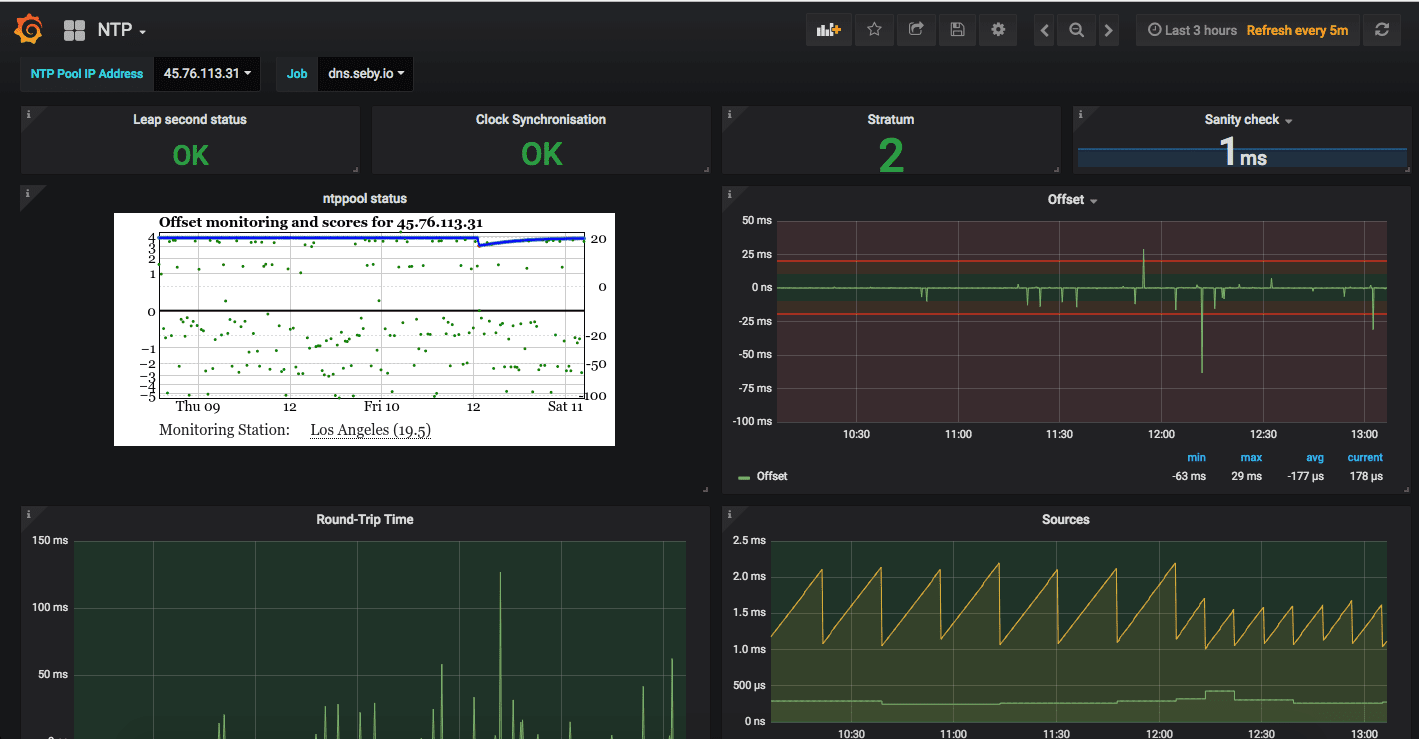Shift time range forward
The height and width of the screenshot is (739, 1419).
[x=1108, y=30]
